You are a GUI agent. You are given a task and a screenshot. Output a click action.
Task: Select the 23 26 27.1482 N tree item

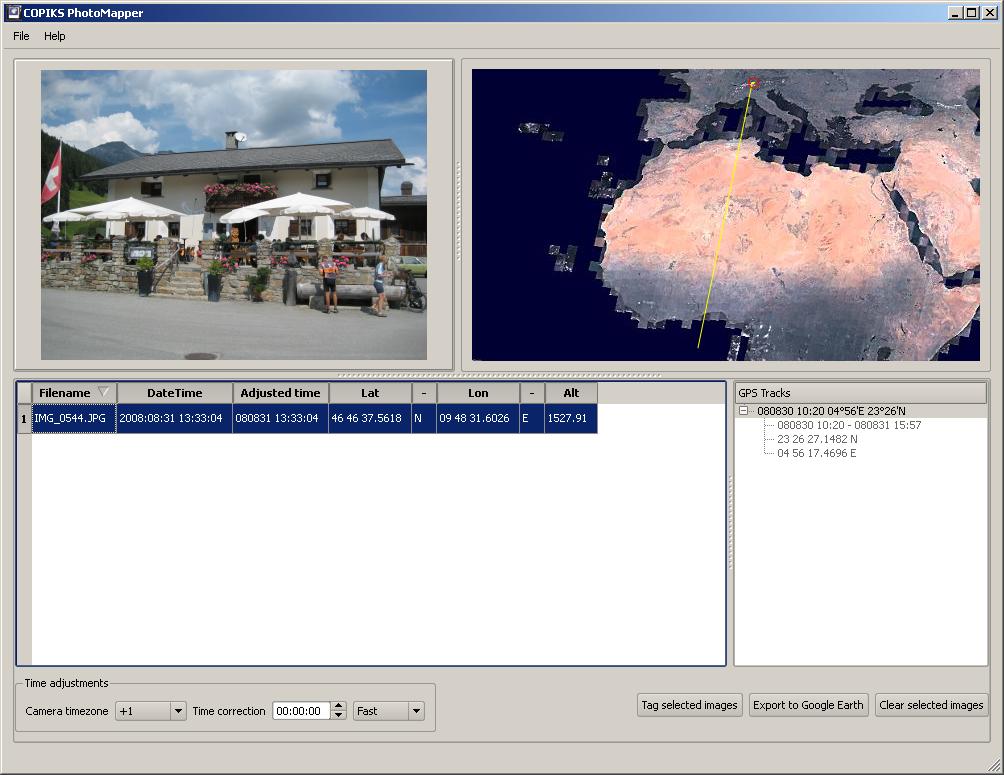817,439
